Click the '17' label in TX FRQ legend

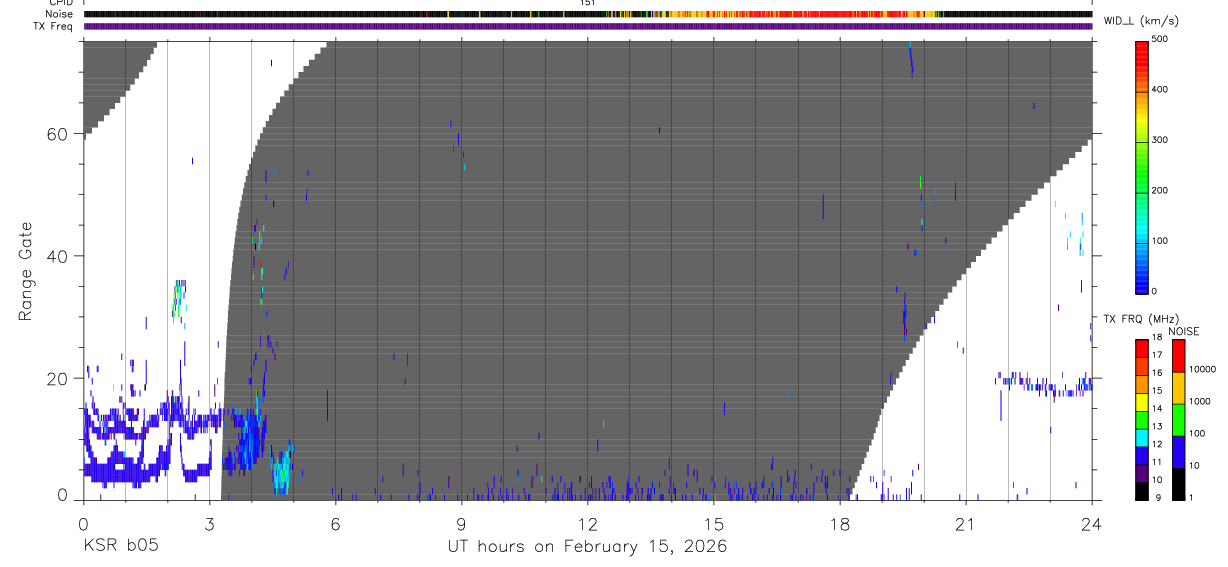[1158, 356]
